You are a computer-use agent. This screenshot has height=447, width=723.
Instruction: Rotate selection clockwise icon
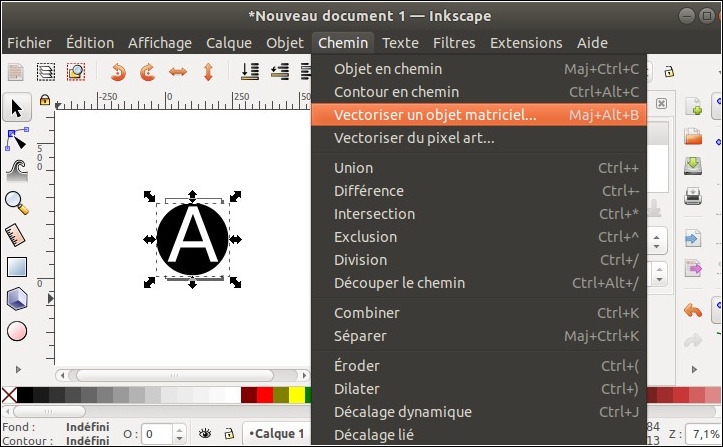(x=148, y=72)
